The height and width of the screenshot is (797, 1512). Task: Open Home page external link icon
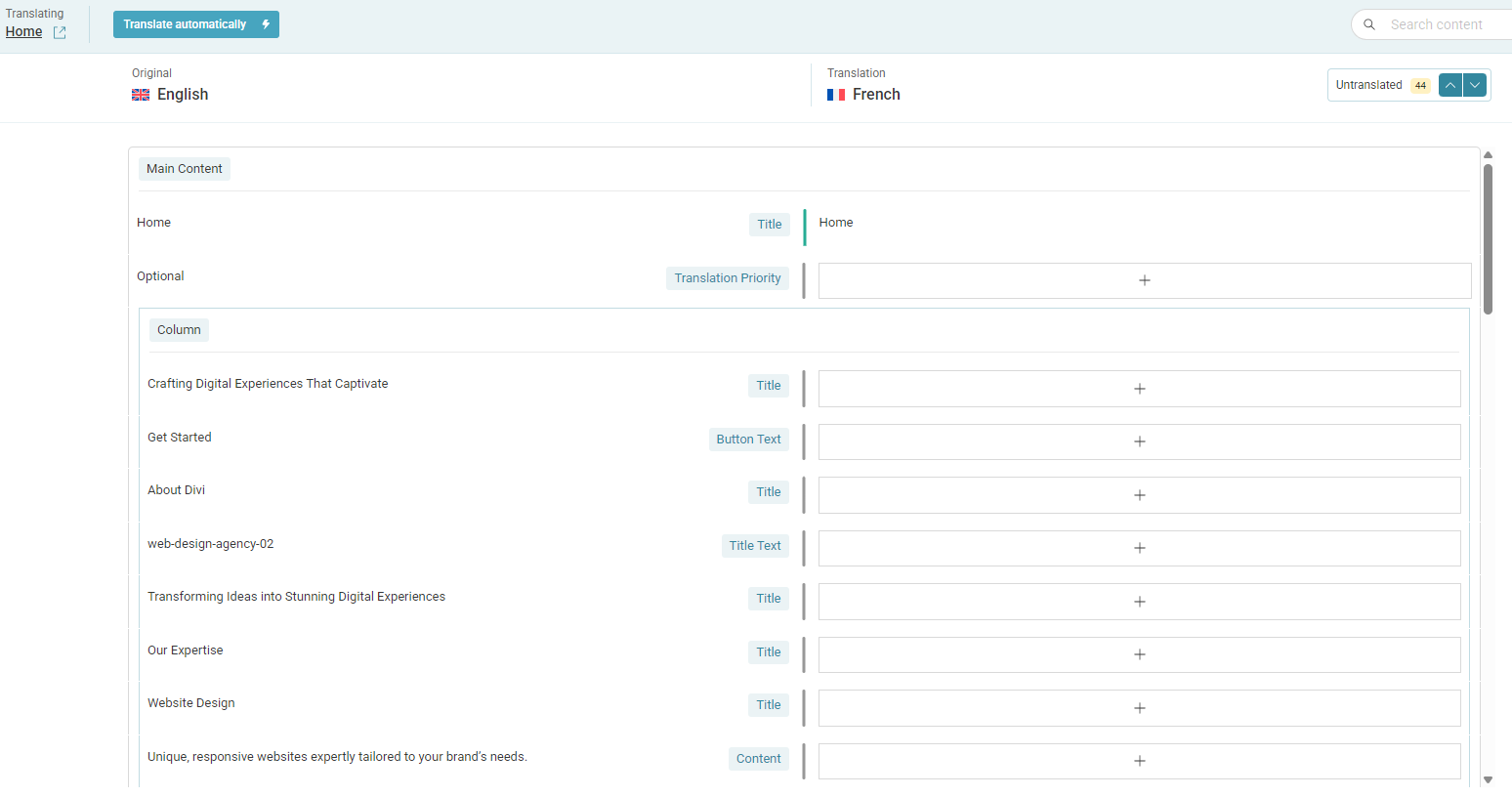pyautogui.click(x=60, y=33)
